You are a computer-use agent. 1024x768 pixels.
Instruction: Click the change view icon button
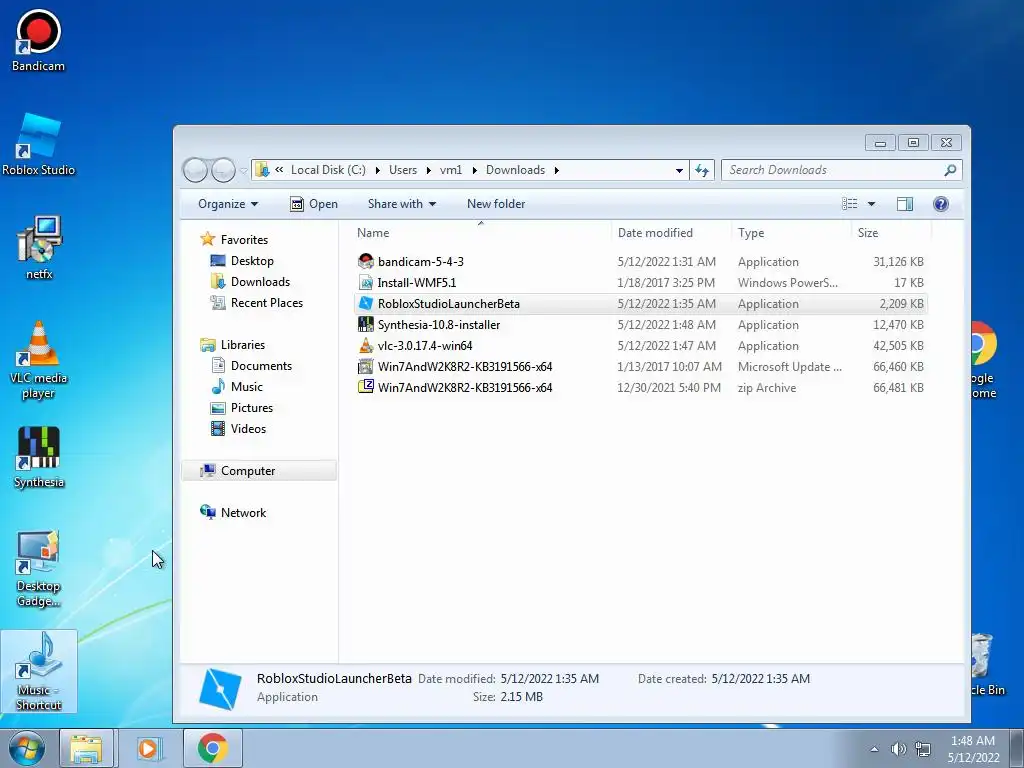click(850, 204)
